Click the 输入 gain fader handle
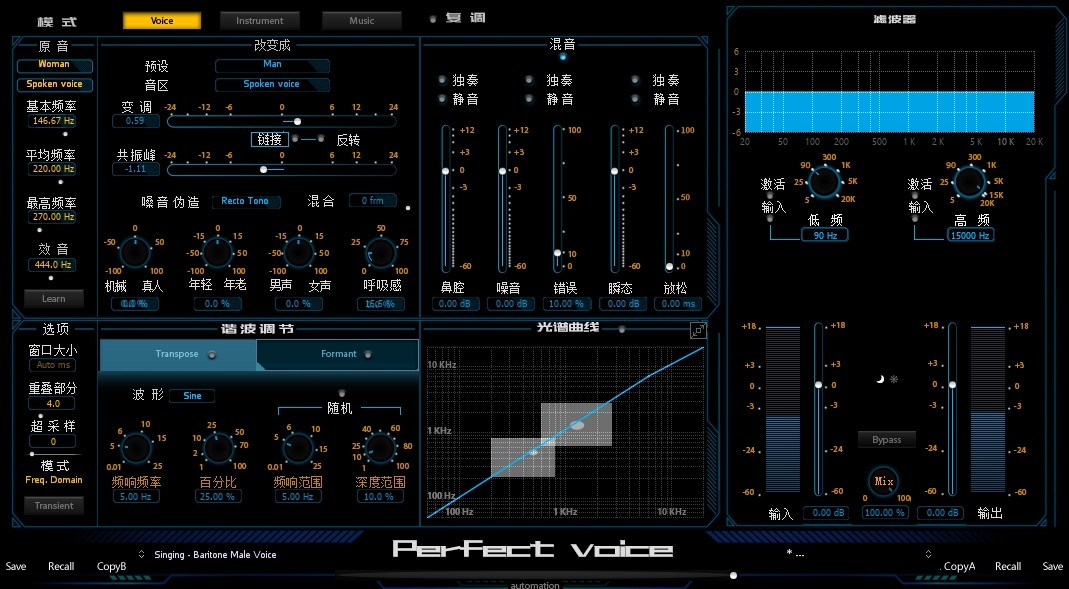The height and width of the screenshot is (589, 1069). [818, 385]
